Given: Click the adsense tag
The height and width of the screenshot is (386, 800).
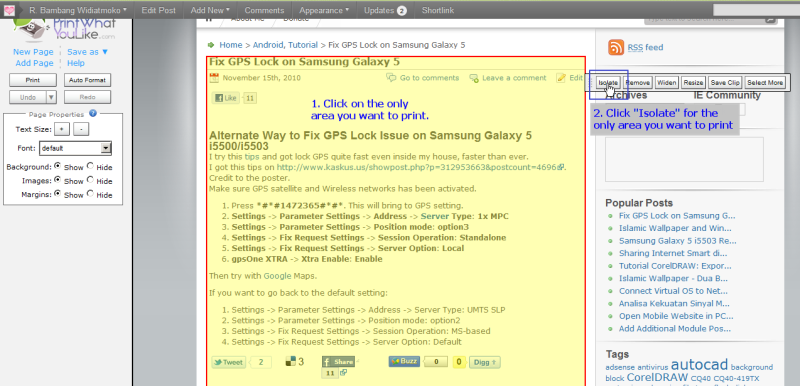Looking at the screenshot, I should (x=620, y=367).
